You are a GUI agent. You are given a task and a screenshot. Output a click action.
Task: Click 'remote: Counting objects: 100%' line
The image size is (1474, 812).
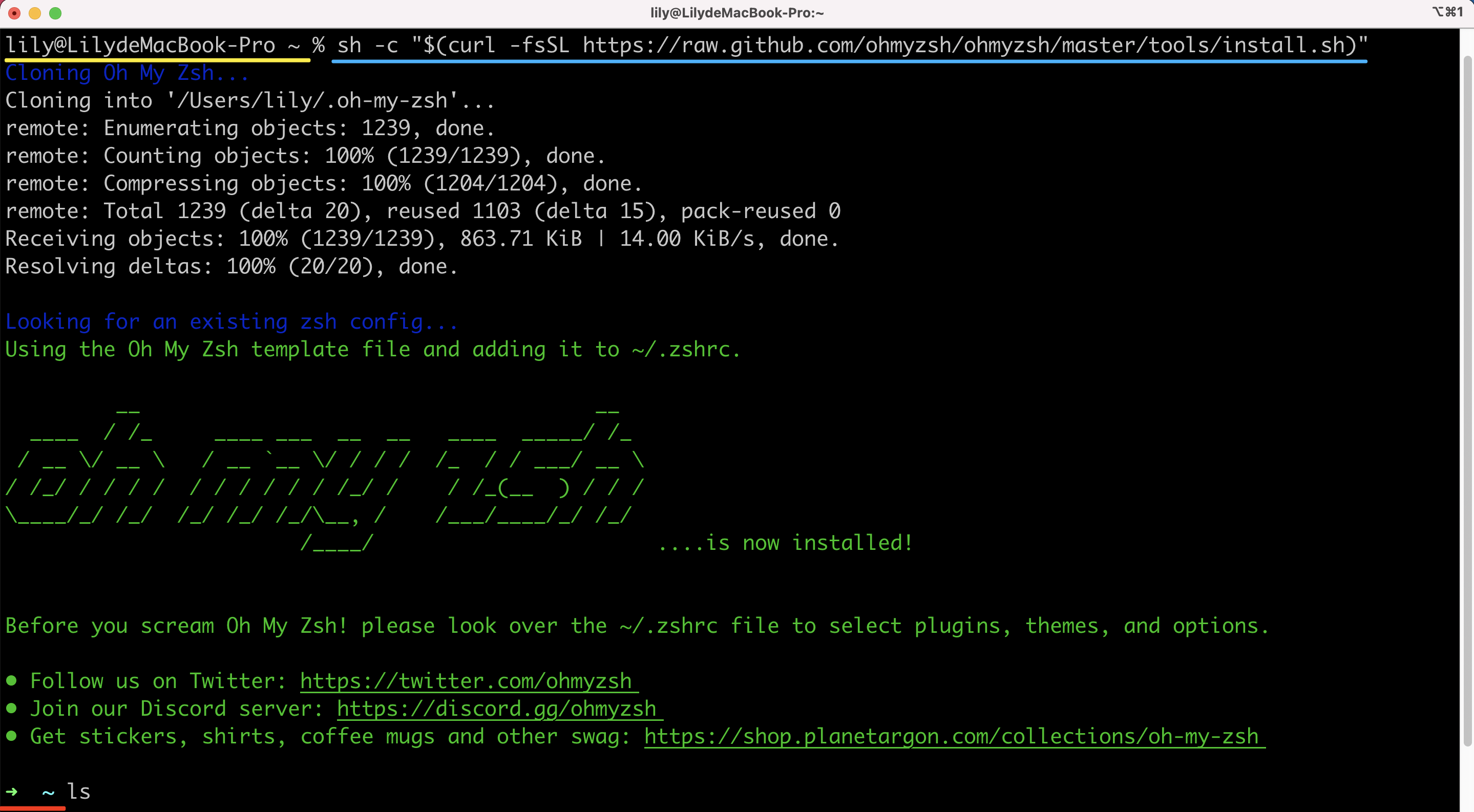click(x=305, y=156)
